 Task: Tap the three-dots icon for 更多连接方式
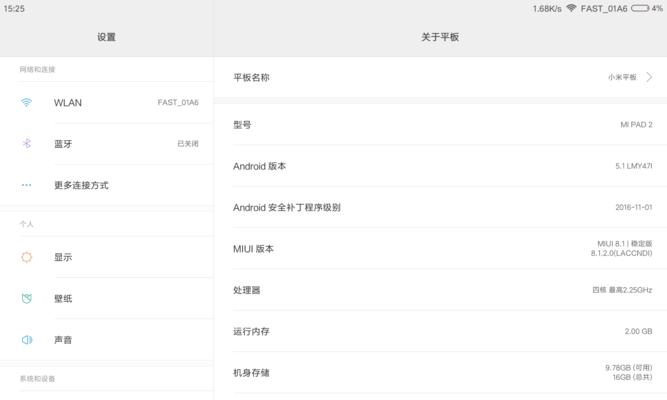pos(26,185)
